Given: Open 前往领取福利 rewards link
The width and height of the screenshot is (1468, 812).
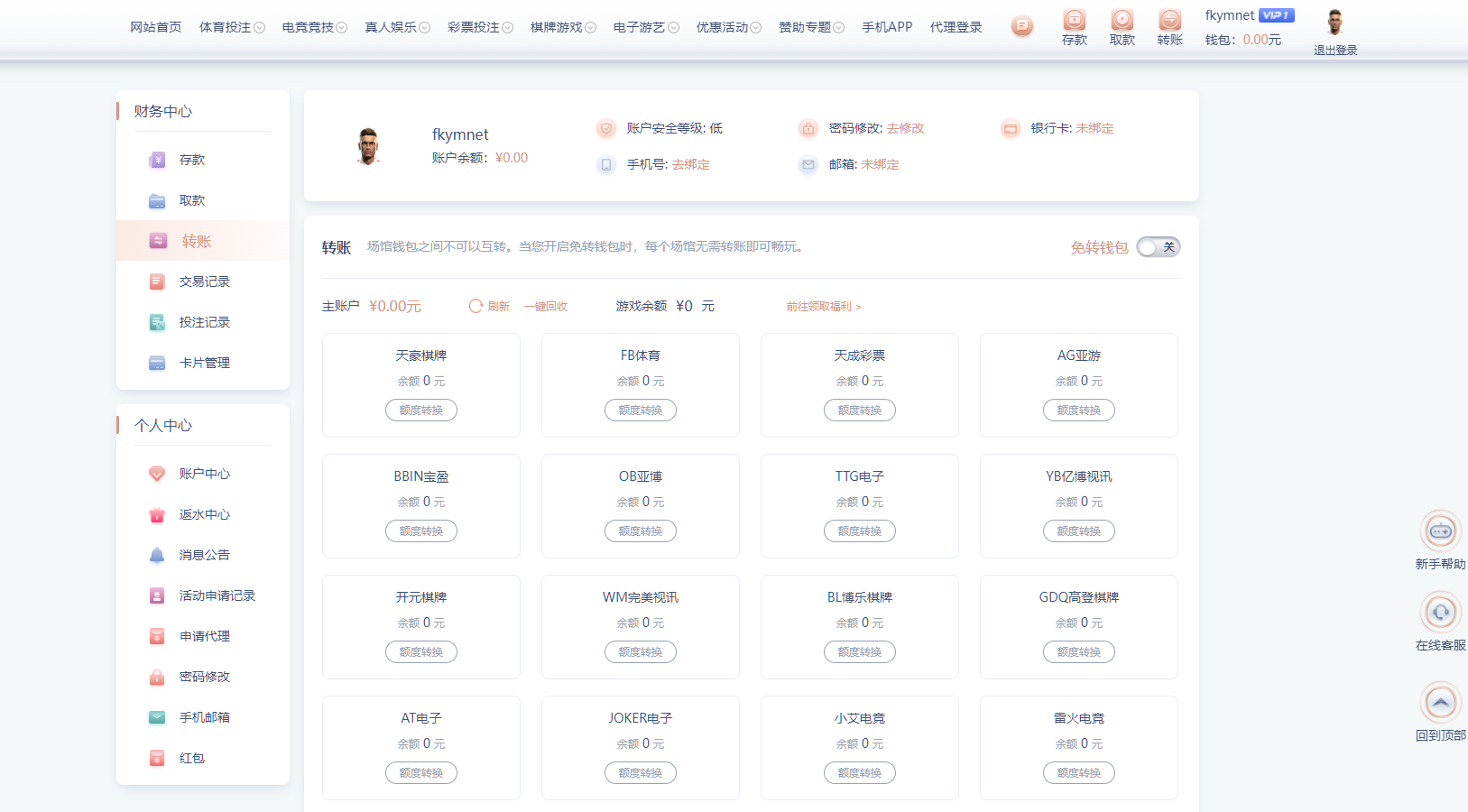Looking at the screenshot, I should click(x=818, y=306).
